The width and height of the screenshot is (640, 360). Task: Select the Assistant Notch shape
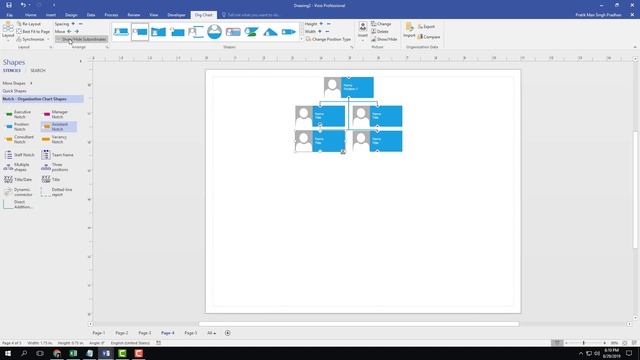coord(58,127)
